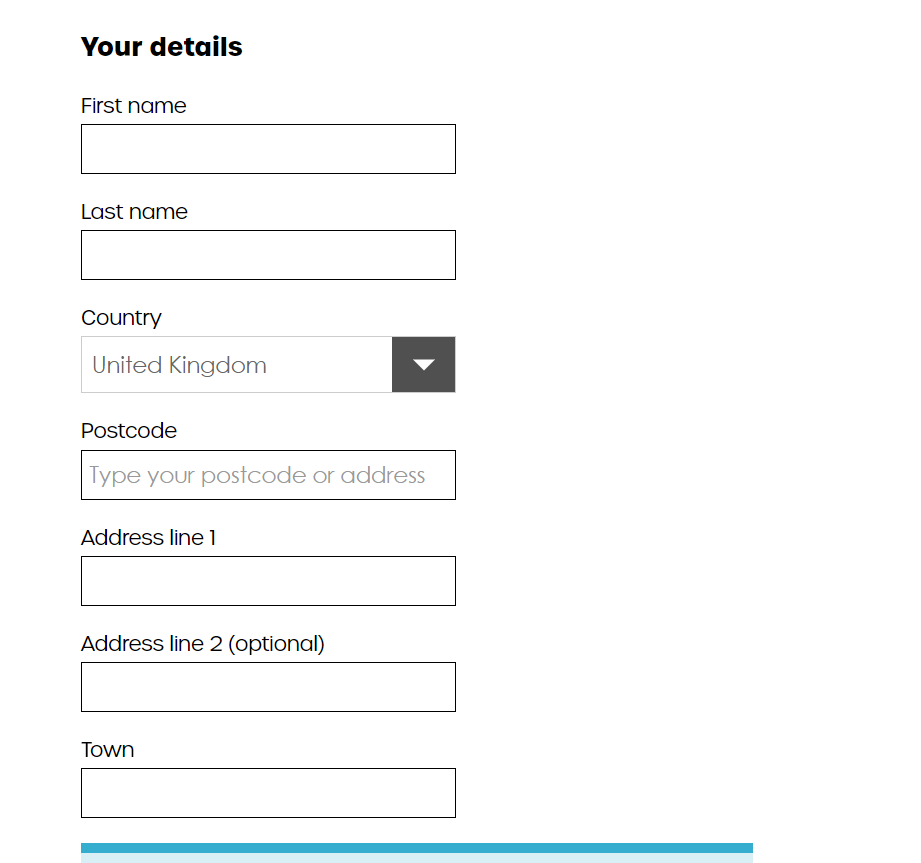Click the dark blue bar below Town
This screenshot has width=921, height=863.
416,848
